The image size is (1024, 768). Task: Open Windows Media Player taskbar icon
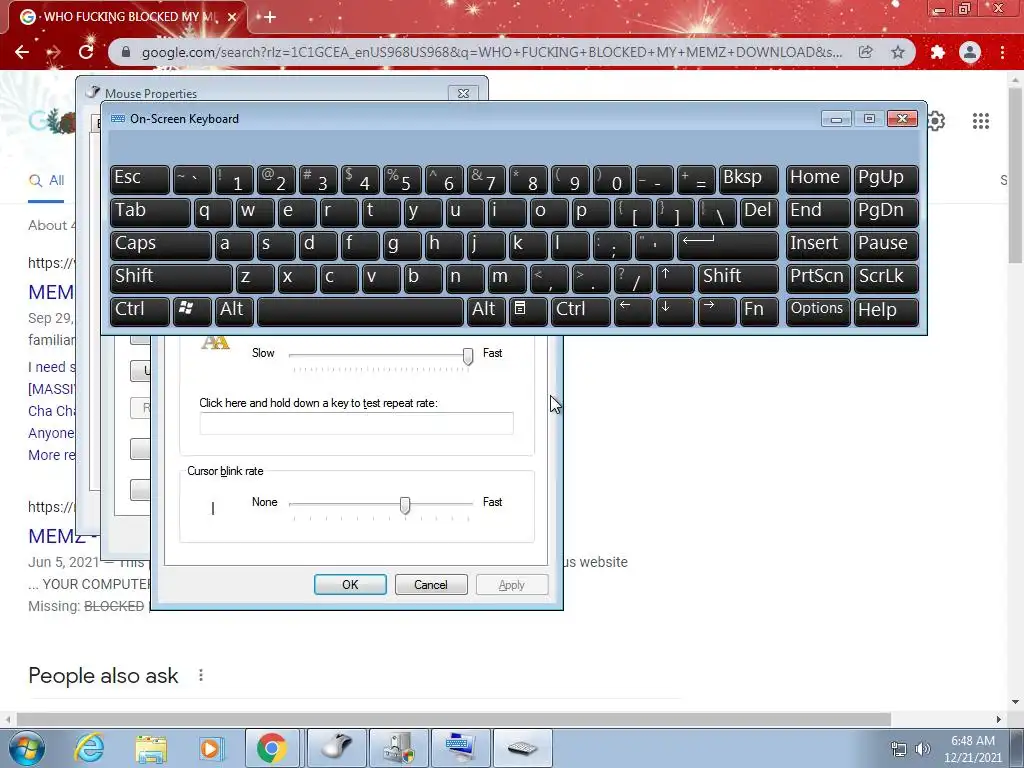[x=211, y=749]
